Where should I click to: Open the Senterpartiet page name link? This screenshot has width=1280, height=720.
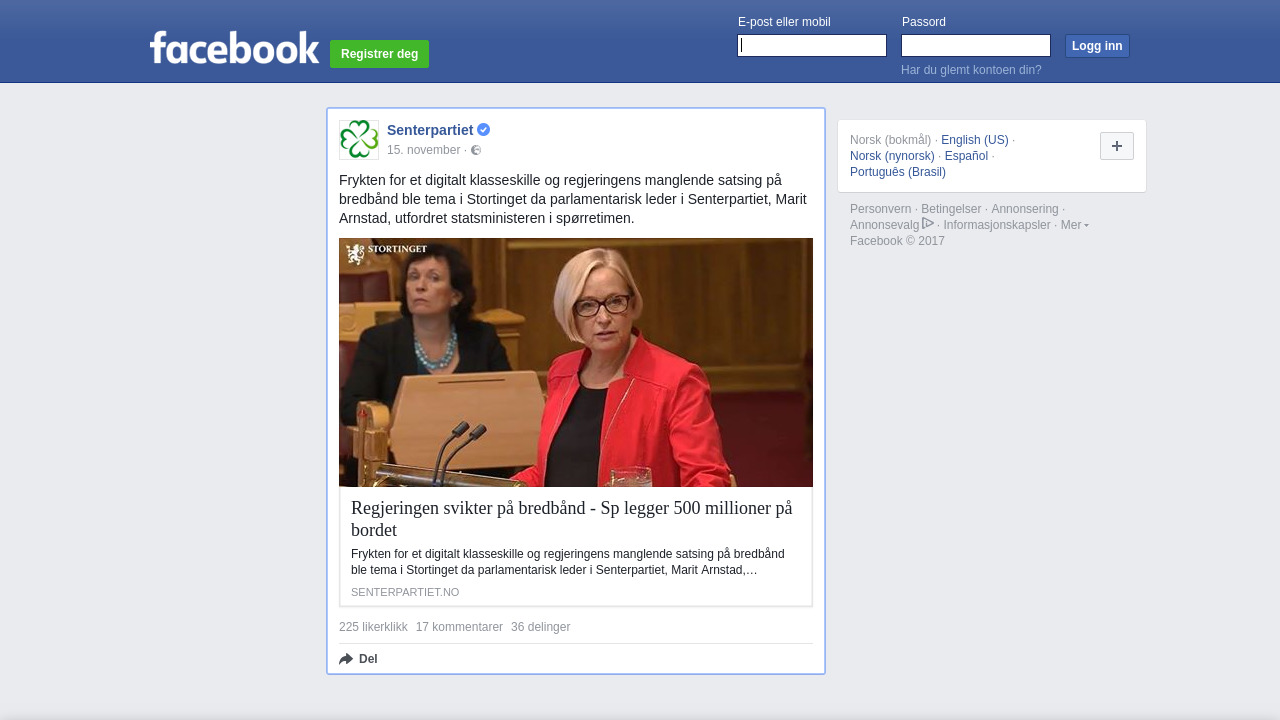tap(430, 130)
